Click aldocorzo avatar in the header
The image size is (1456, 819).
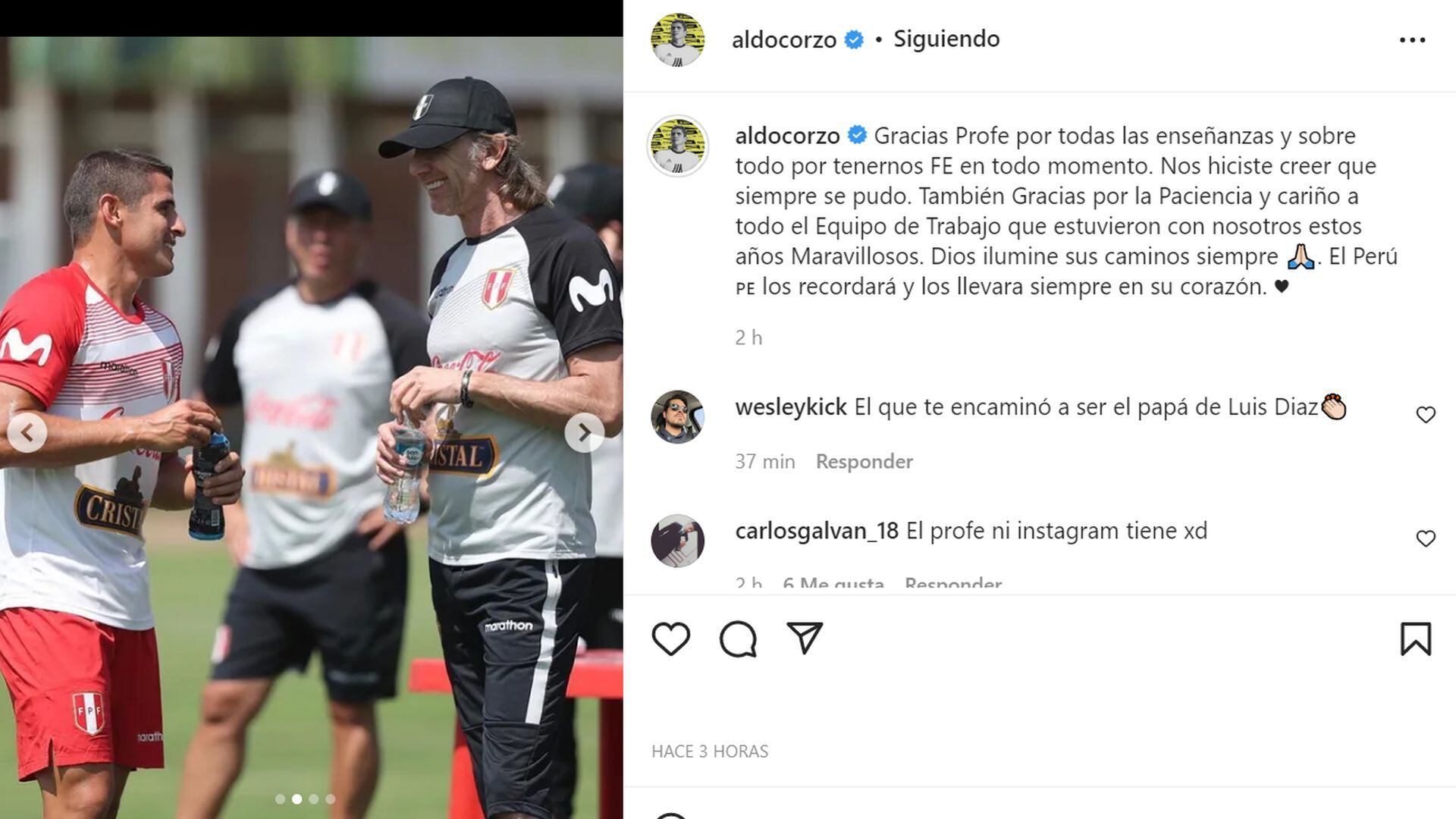[677, 39]
